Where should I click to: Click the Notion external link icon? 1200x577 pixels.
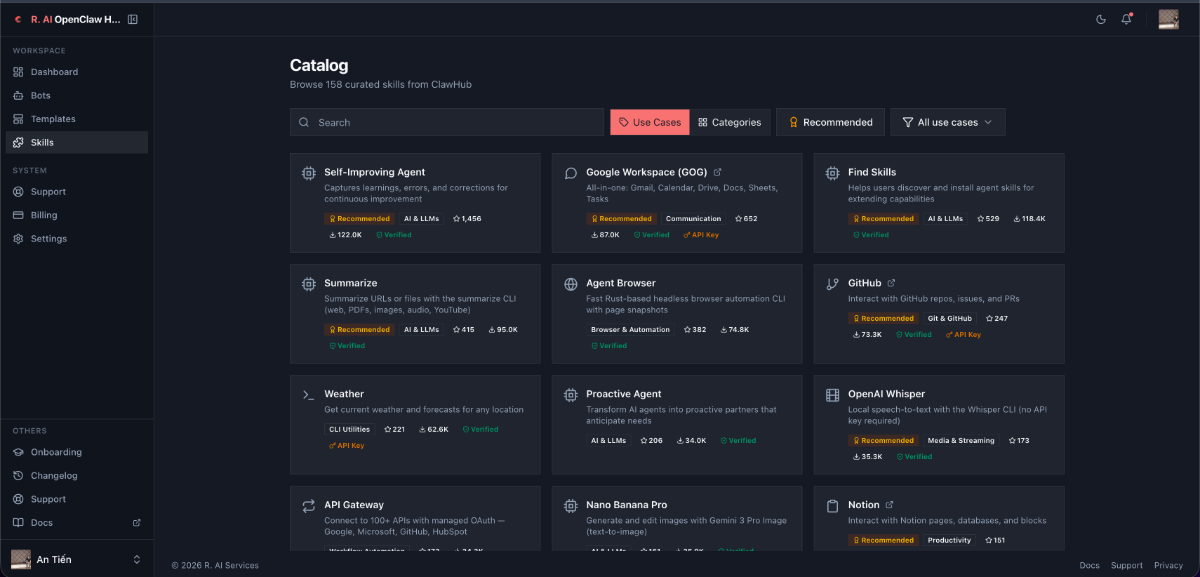click(x=890, y=505)
